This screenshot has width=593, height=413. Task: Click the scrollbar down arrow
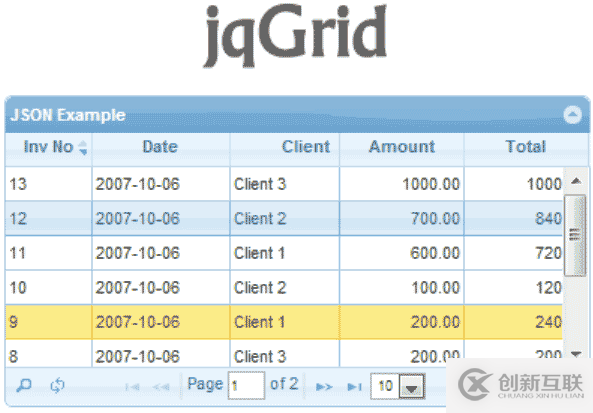click(576, 354)
